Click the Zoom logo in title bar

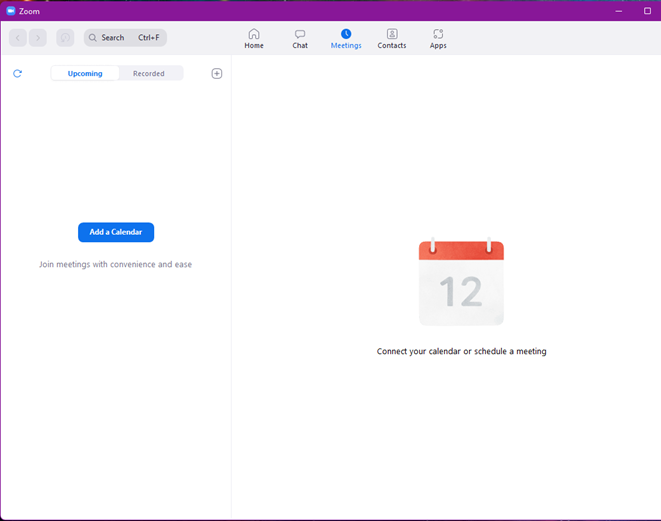pyautogui.click(x=11, y=11)
